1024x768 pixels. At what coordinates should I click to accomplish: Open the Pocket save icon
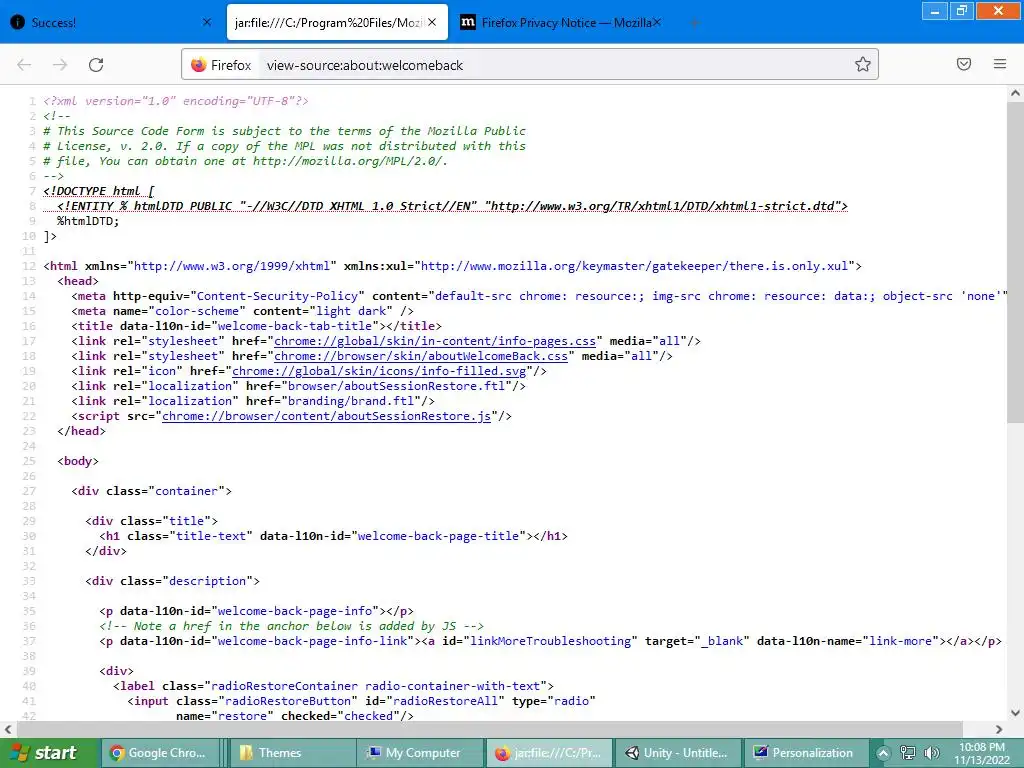964,64
